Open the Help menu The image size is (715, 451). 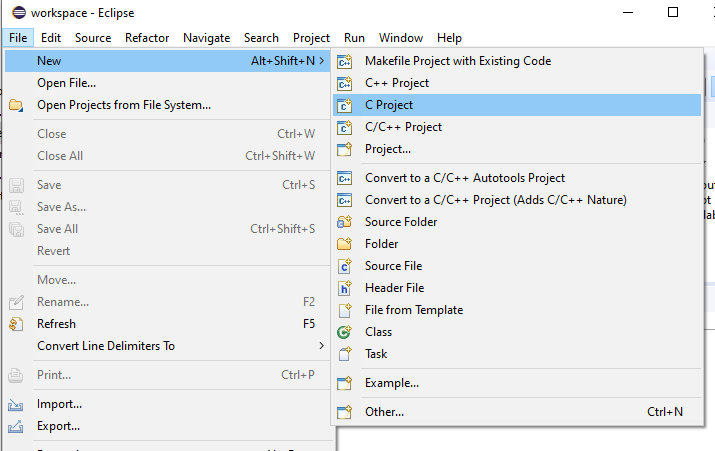[x=449, y=38]
